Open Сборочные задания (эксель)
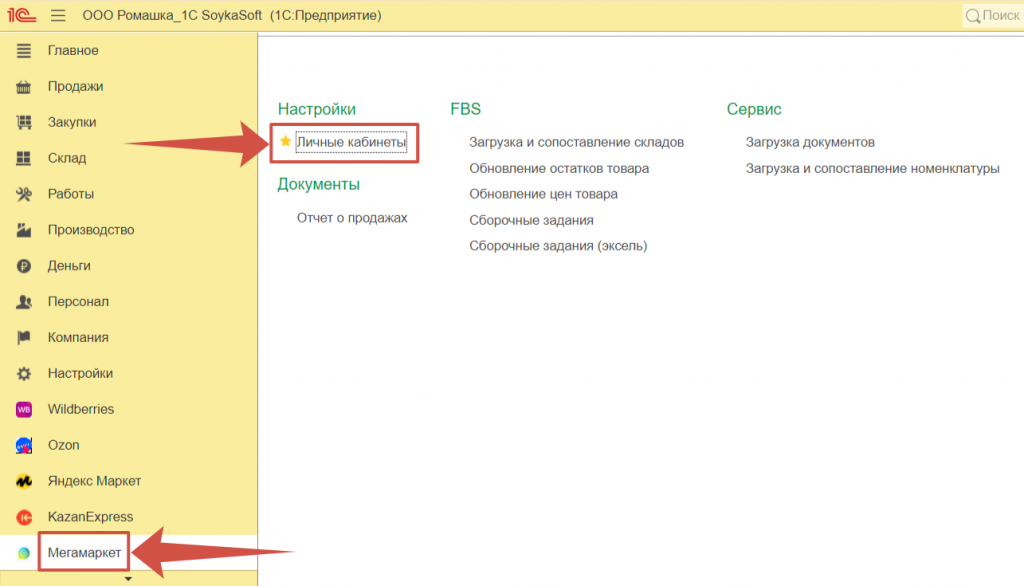Screen dimensions: 1024x586 click(x=558, y=246)
